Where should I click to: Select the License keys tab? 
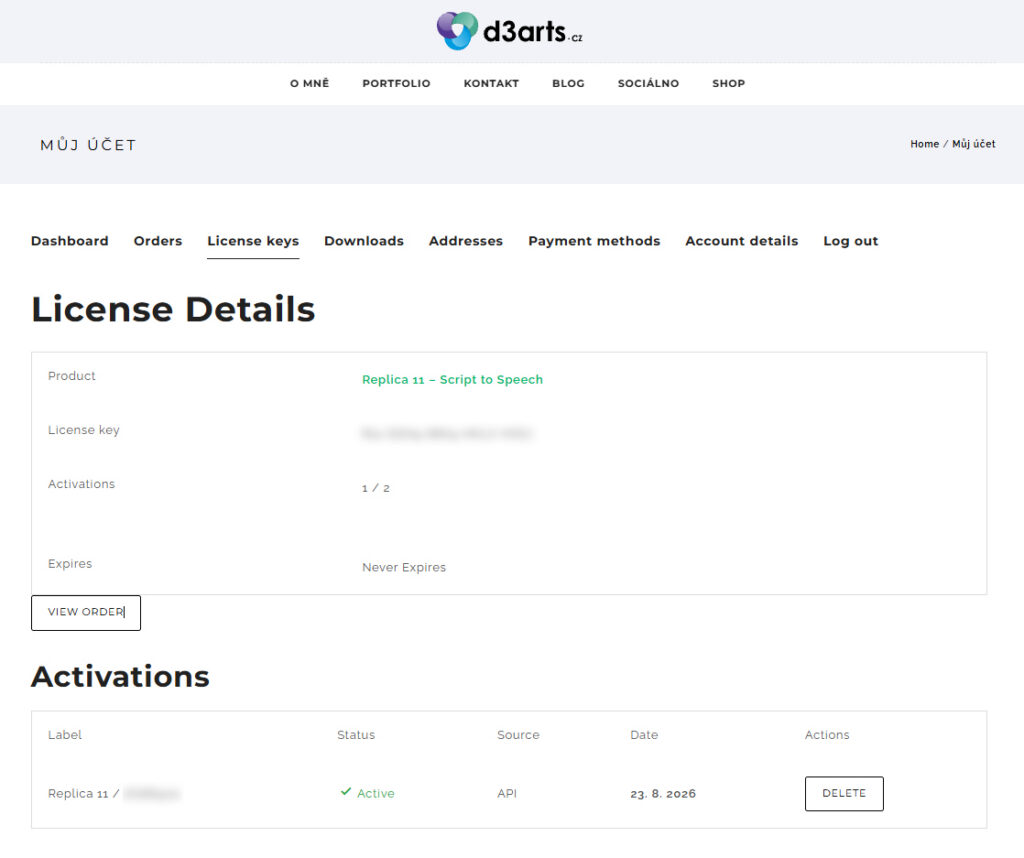tap(253, 241)
